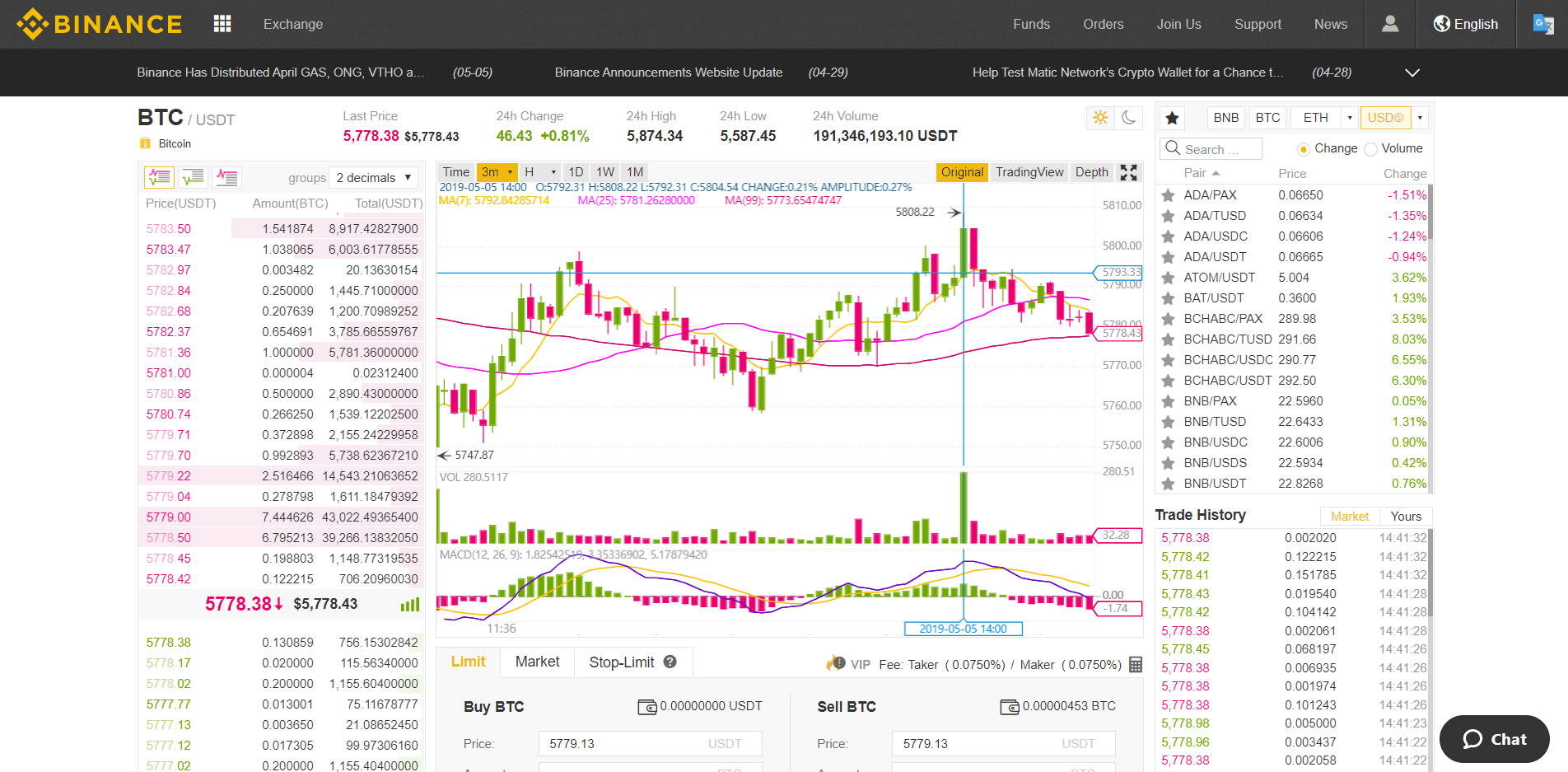Viewport: 1568px width, 772px height.
Task: Show Yours trade history tab
Action: tap(1407, 517)
